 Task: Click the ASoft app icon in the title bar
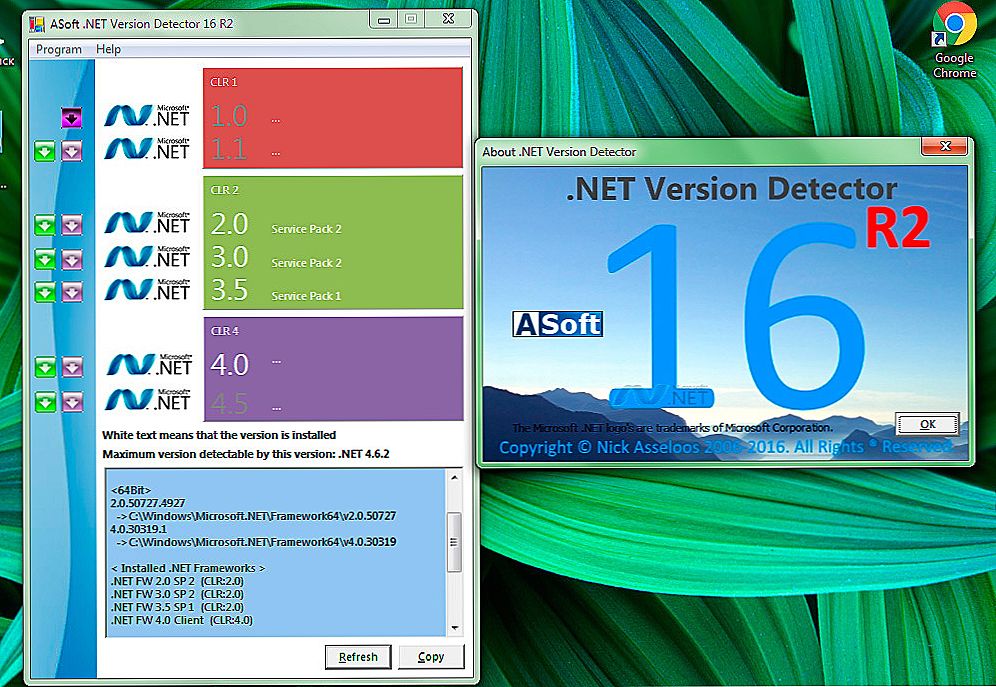click(x=37, y=24)
